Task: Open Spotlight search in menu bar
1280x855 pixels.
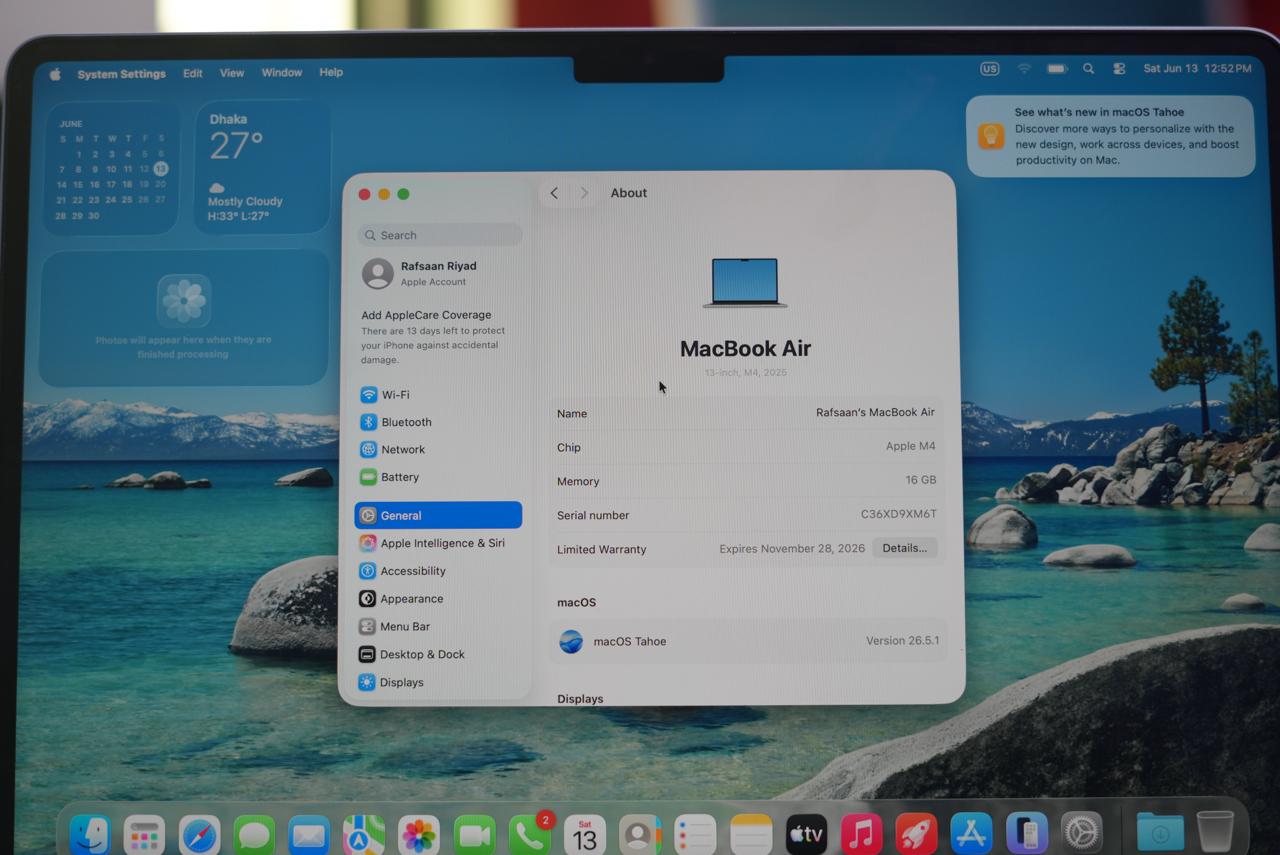Action: 1088,69
